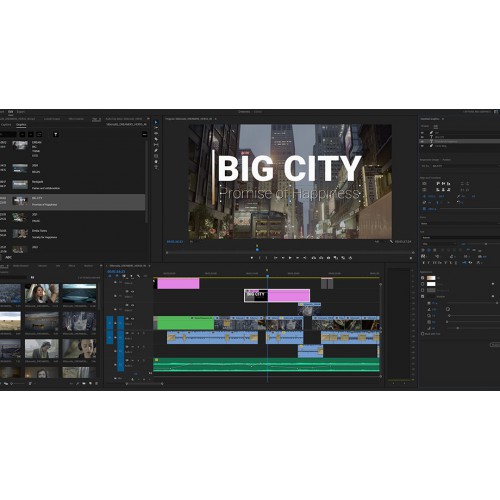Click the Shadow distance slider handle

(449, 315)
